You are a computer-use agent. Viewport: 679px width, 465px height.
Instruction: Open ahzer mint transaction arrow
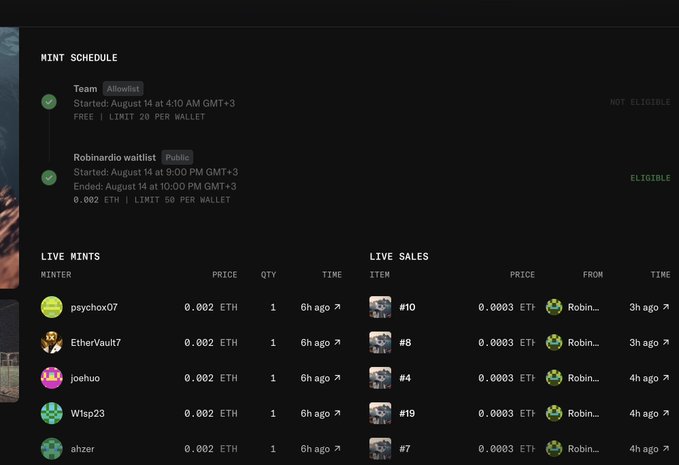point(337,449)
